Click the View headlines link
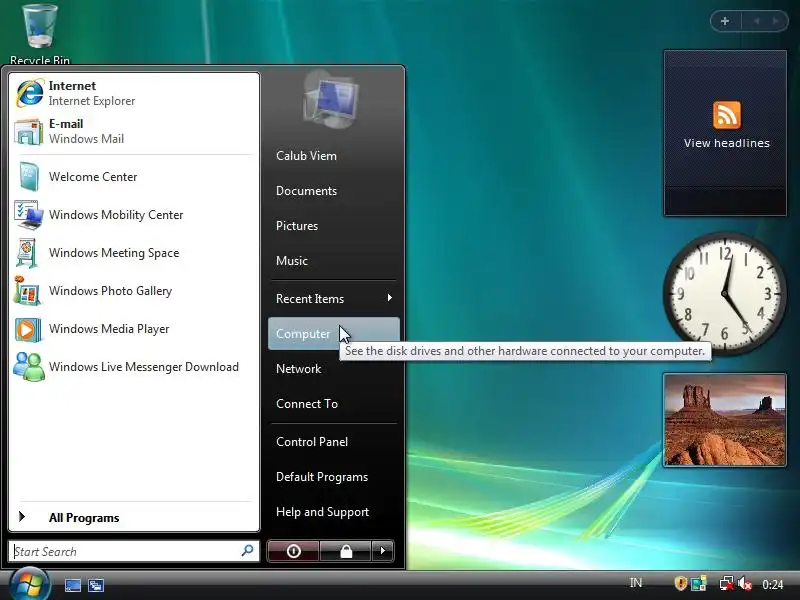This screenshot has width=800, height=600. click(x=727, y=143)
